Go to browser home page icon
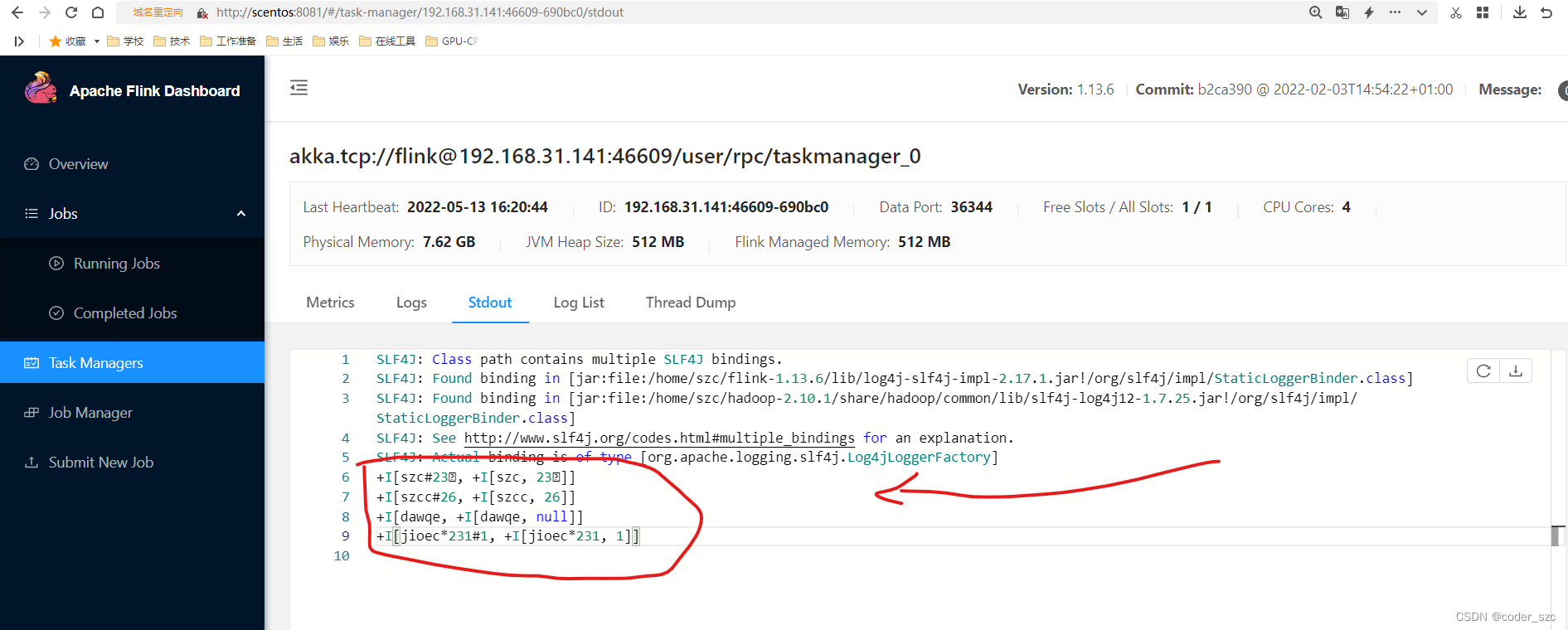1568x630 pixels. (98, 12)
